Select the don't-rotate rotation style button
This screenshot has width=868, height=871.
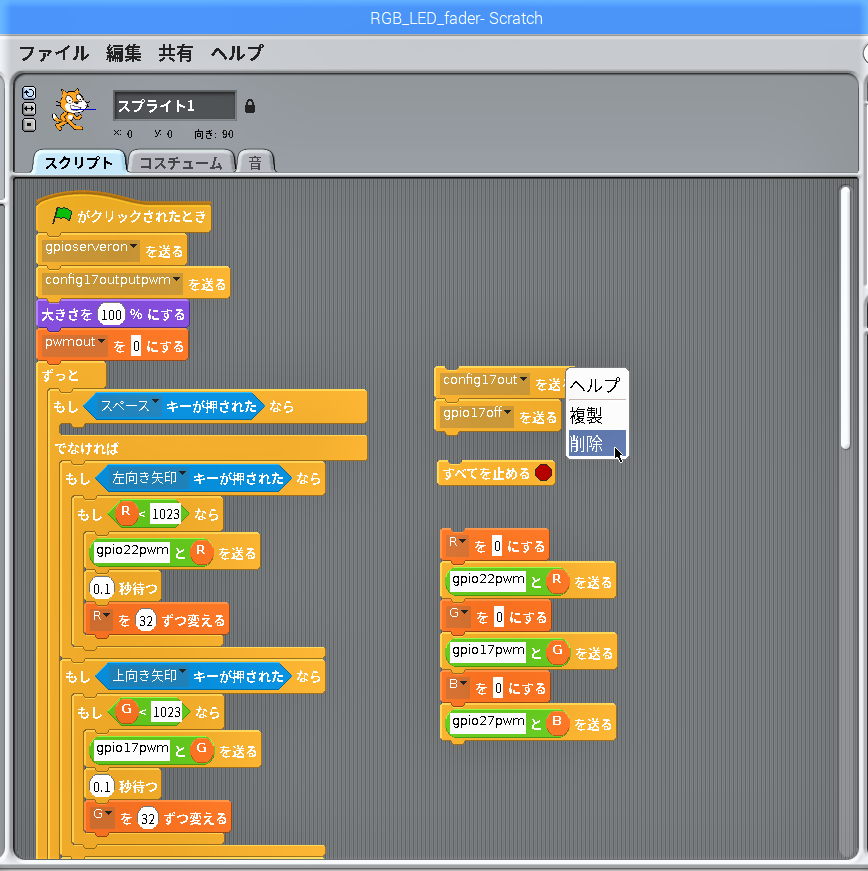29,125
